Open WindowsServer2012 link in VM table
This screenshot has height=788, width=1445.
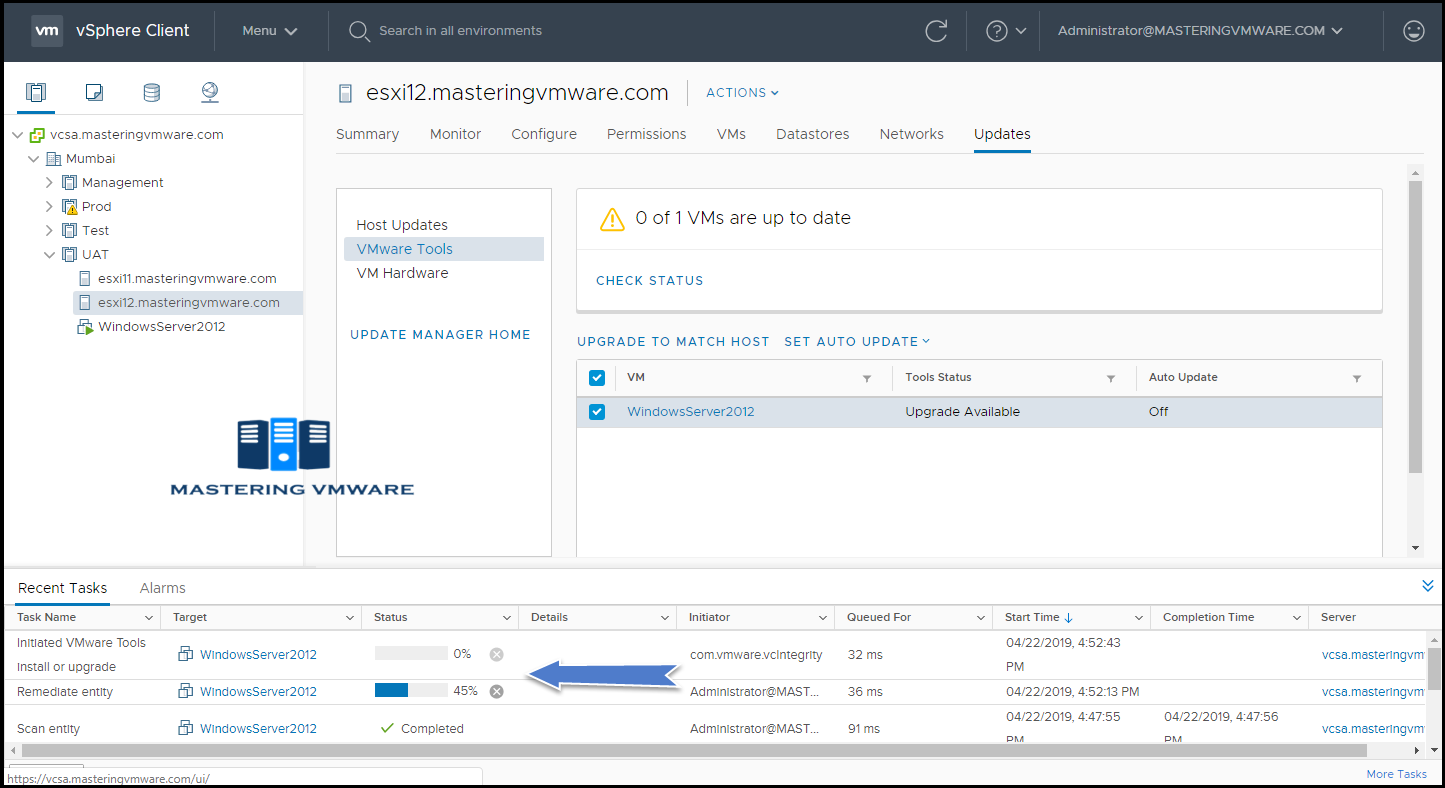[690, 412]
